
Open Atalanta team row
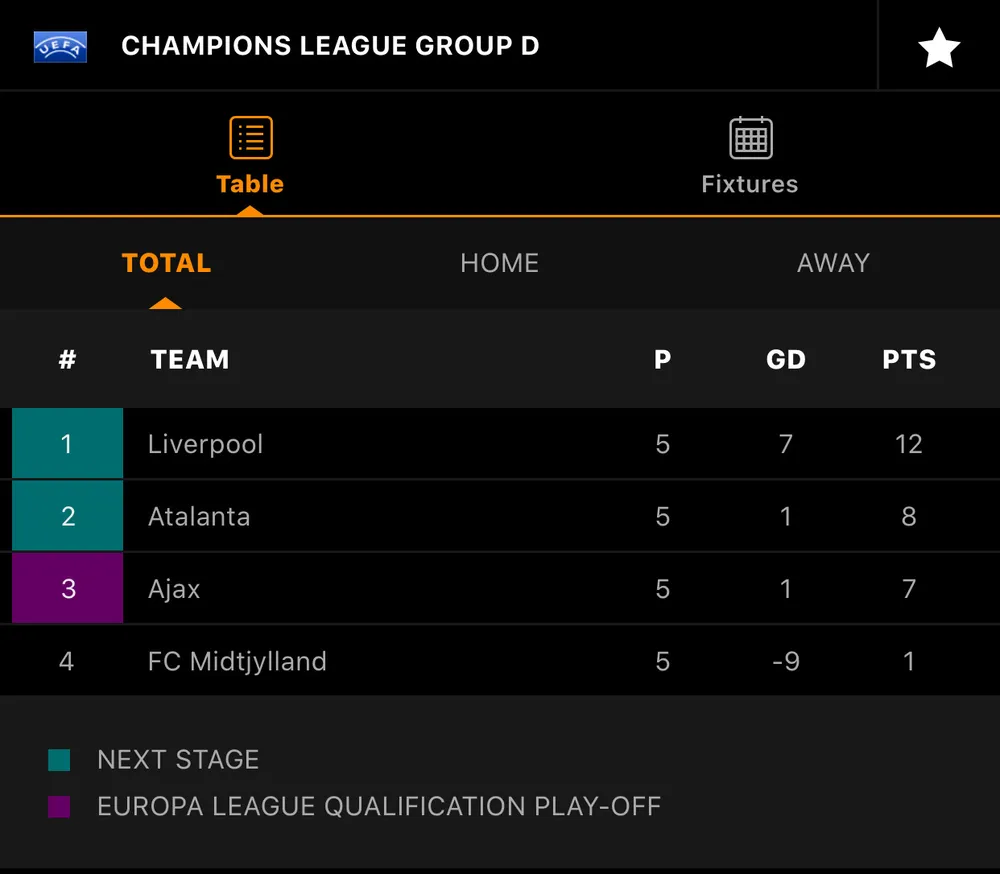[x=199, y=517]
